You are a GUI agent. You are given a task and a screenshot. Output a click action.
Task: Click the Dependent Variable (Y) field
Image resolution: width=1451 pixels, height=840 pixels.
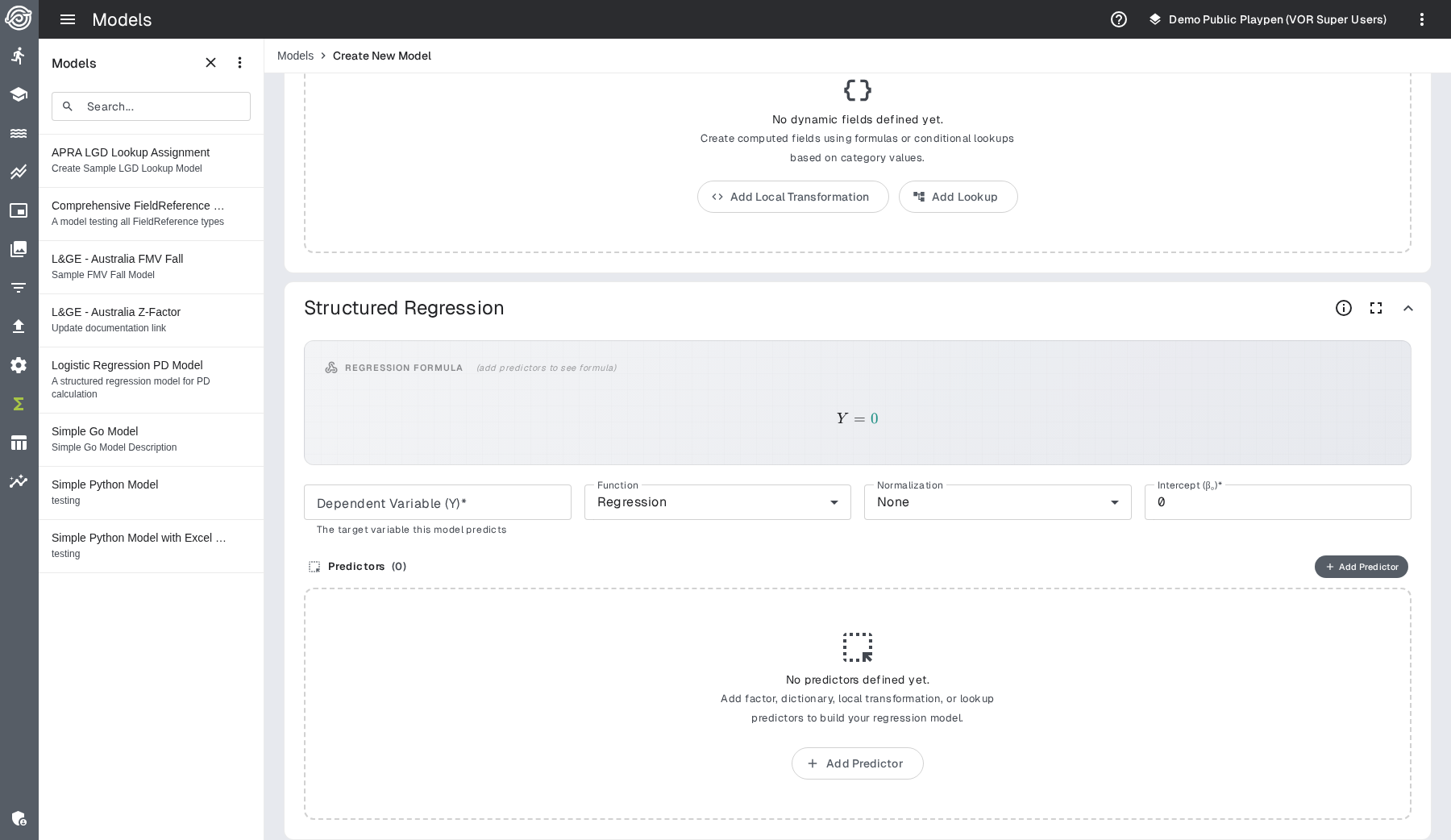coord(437,503)
